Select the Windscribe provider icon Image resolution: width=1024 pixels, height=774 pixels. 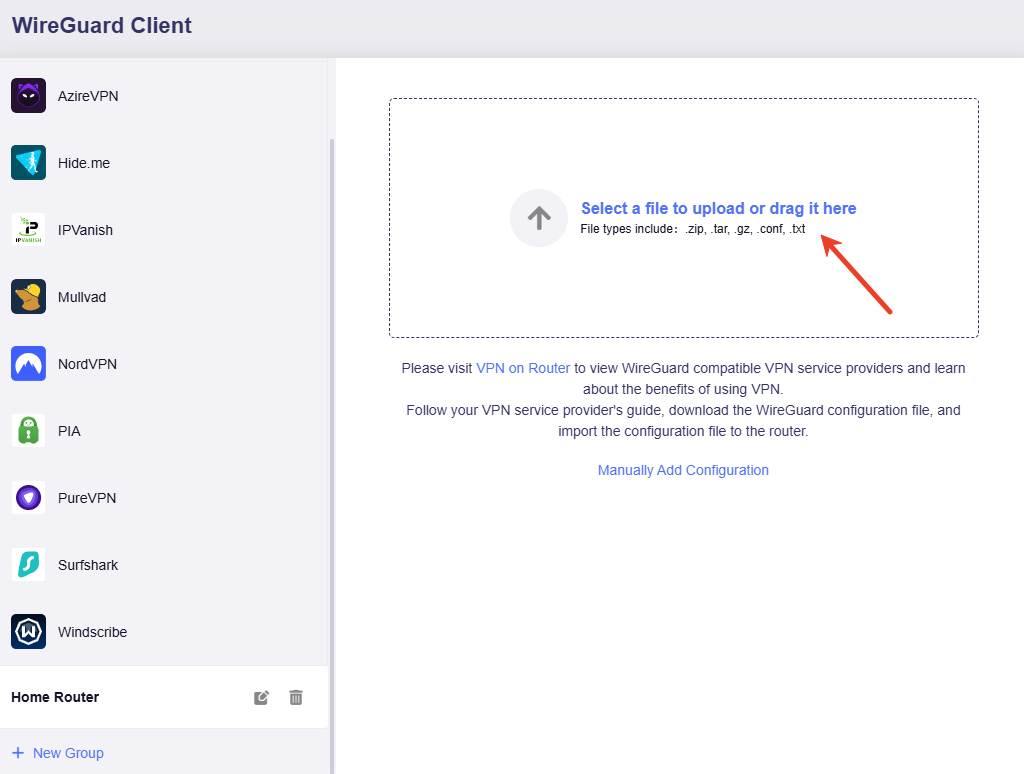click(28, 631)
